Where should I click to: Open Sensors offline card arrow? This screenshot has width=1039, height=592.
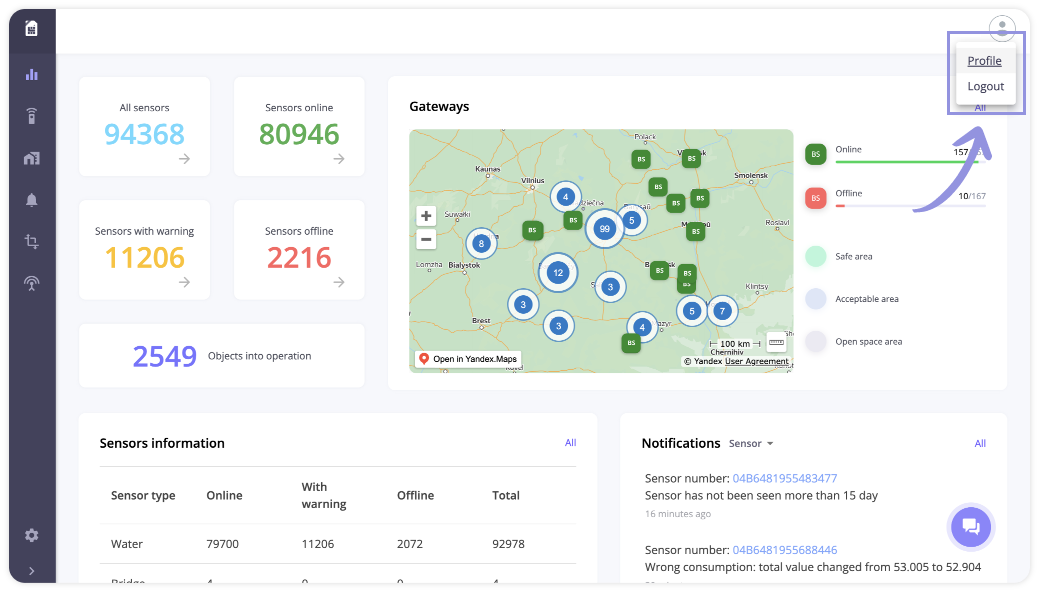click(339, 282)
